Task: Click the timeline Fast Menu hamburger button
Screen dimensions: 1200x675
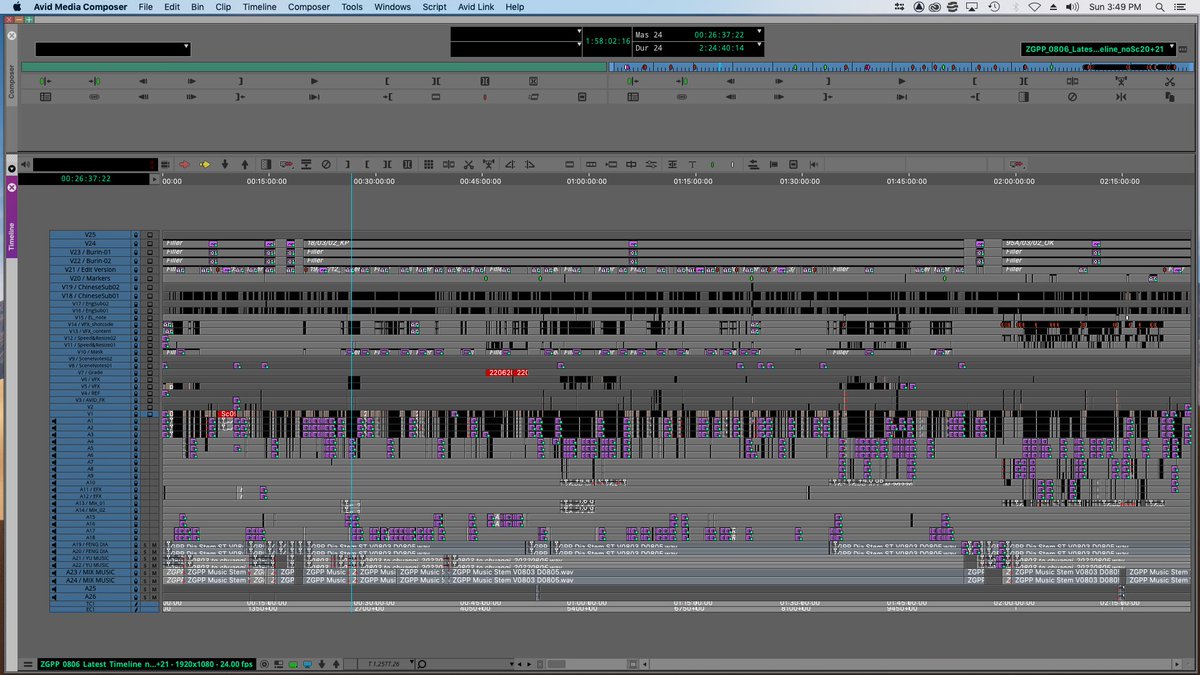Action: click(x=30, y=664)
